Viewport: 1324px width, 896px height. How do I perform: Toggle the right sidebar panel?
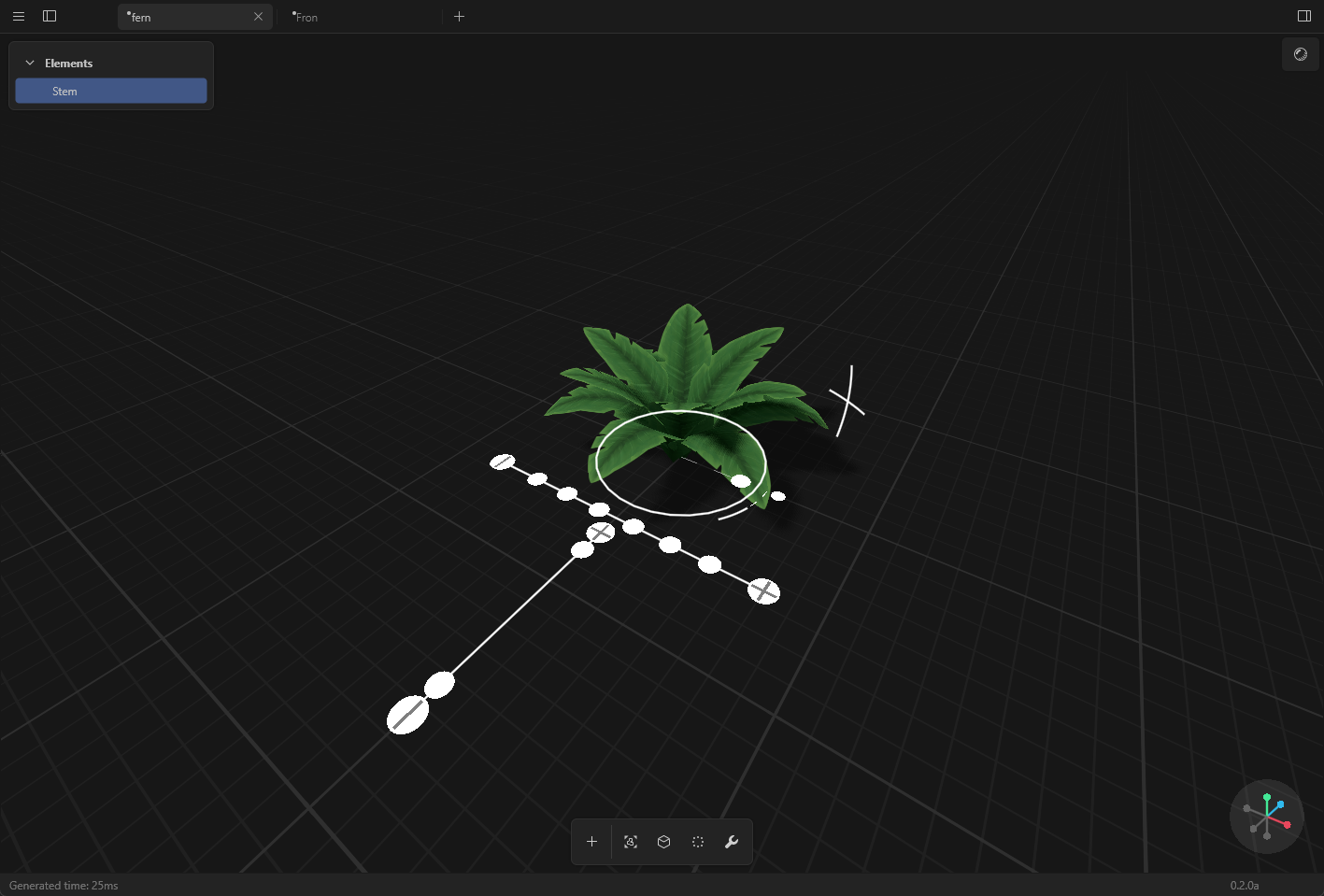click(x=1304, y=16)
